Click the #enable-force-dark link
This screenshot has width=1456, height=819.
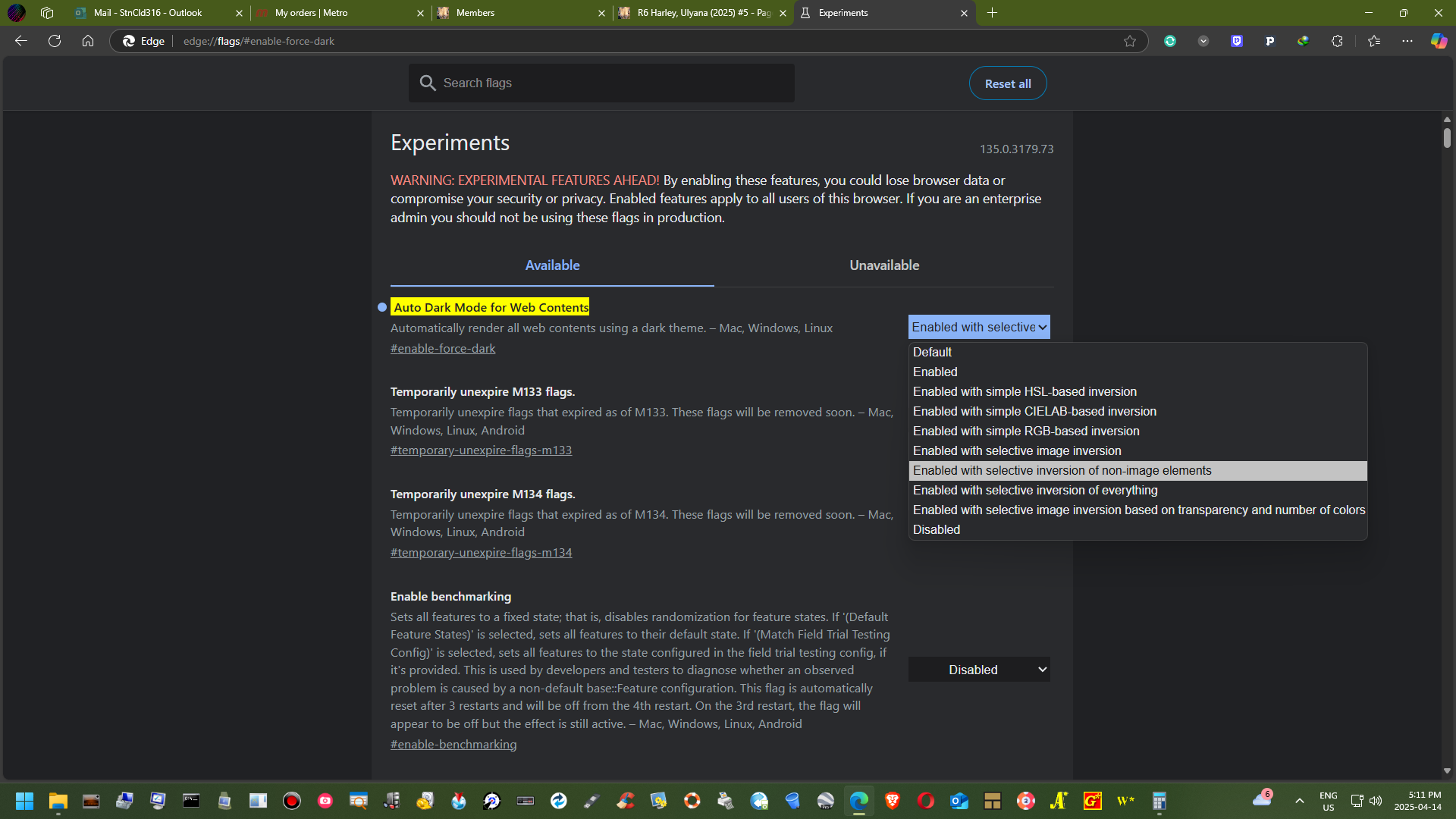(x=443, y=349)
